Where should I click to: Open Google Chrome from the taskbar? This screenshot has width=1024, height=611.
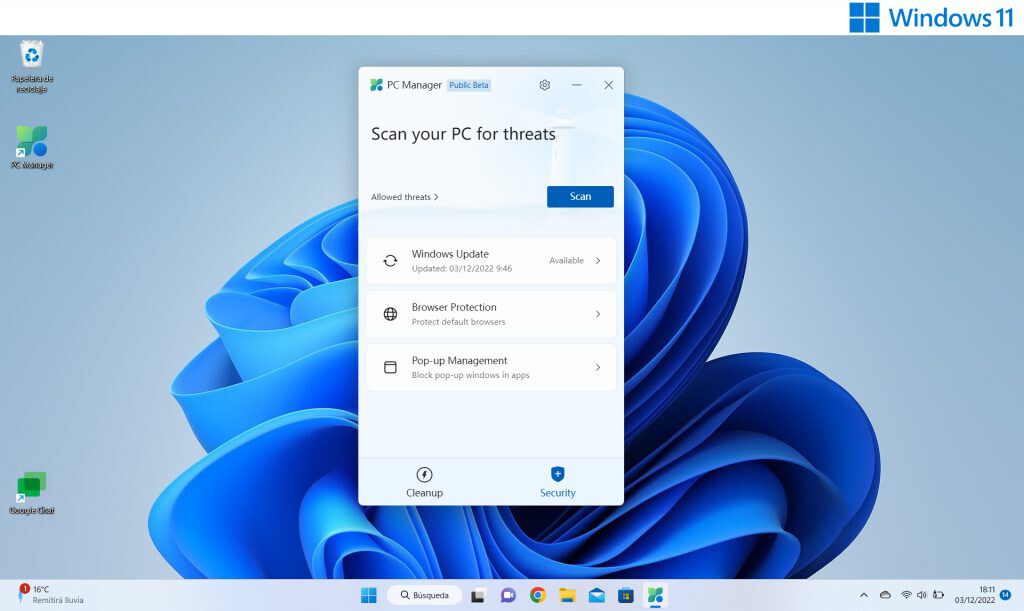(x=537, y=594)
